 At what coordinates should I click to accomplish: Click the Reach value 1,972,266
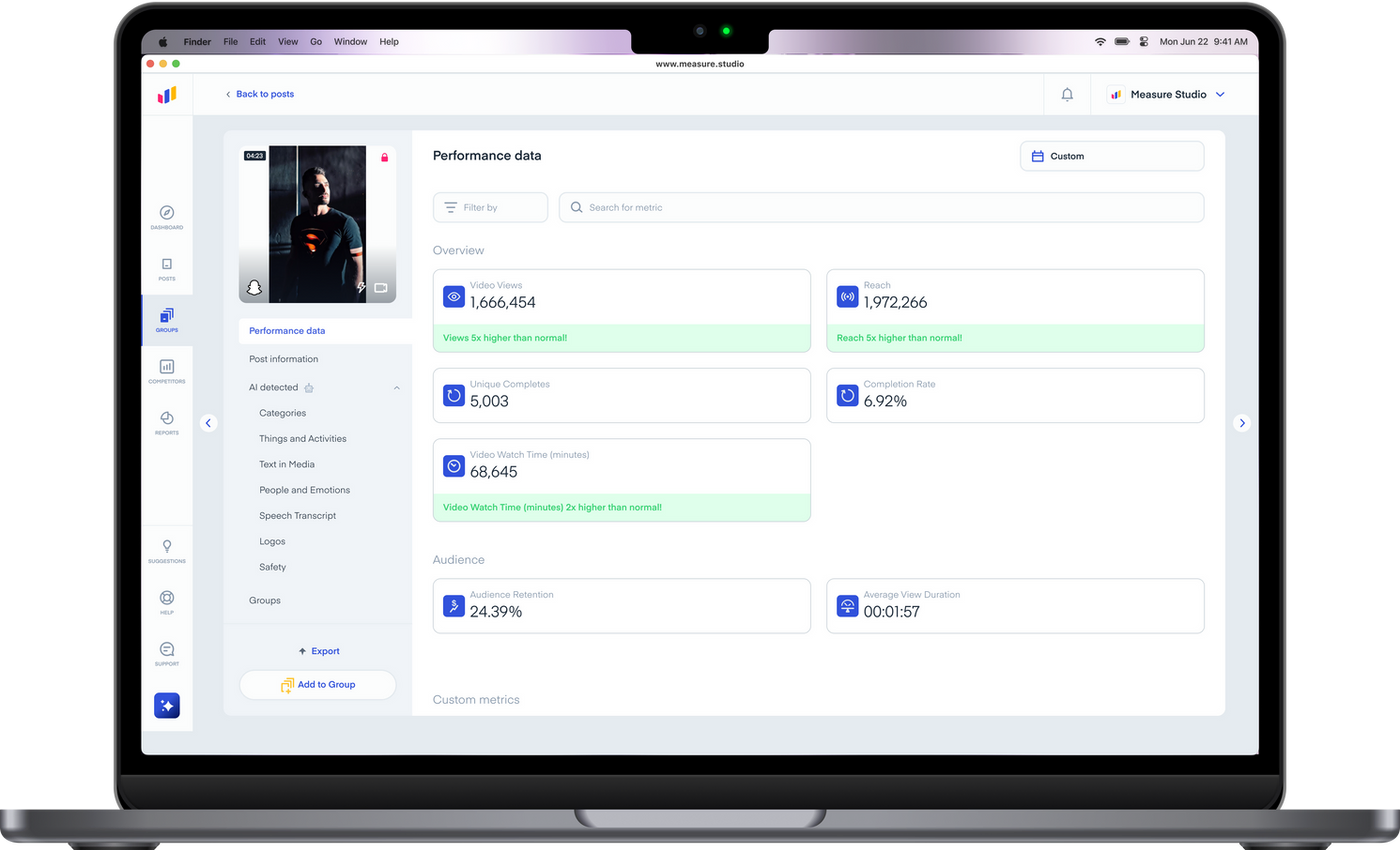coord(896,302)
